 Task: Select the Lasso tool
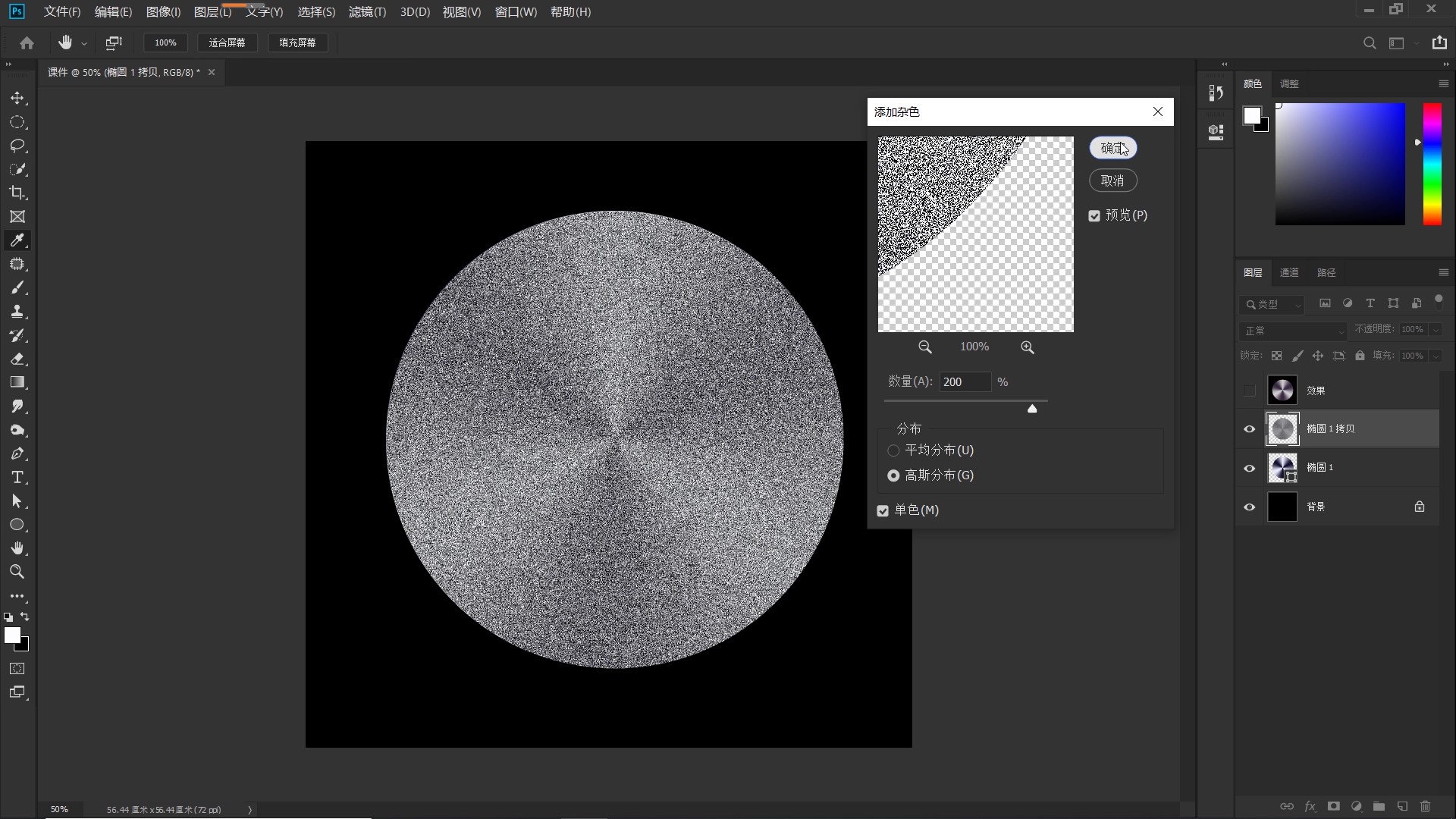(x=17, y=146)
